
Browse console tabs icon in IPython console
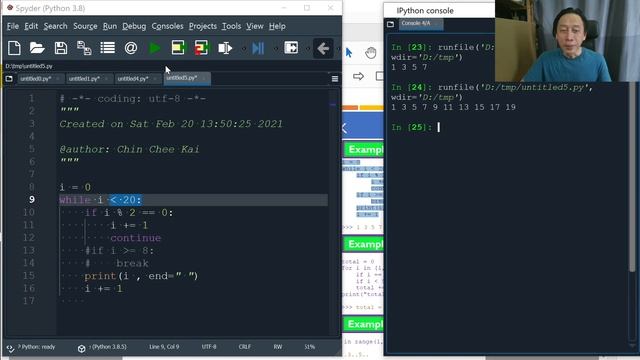pos(391,24)
